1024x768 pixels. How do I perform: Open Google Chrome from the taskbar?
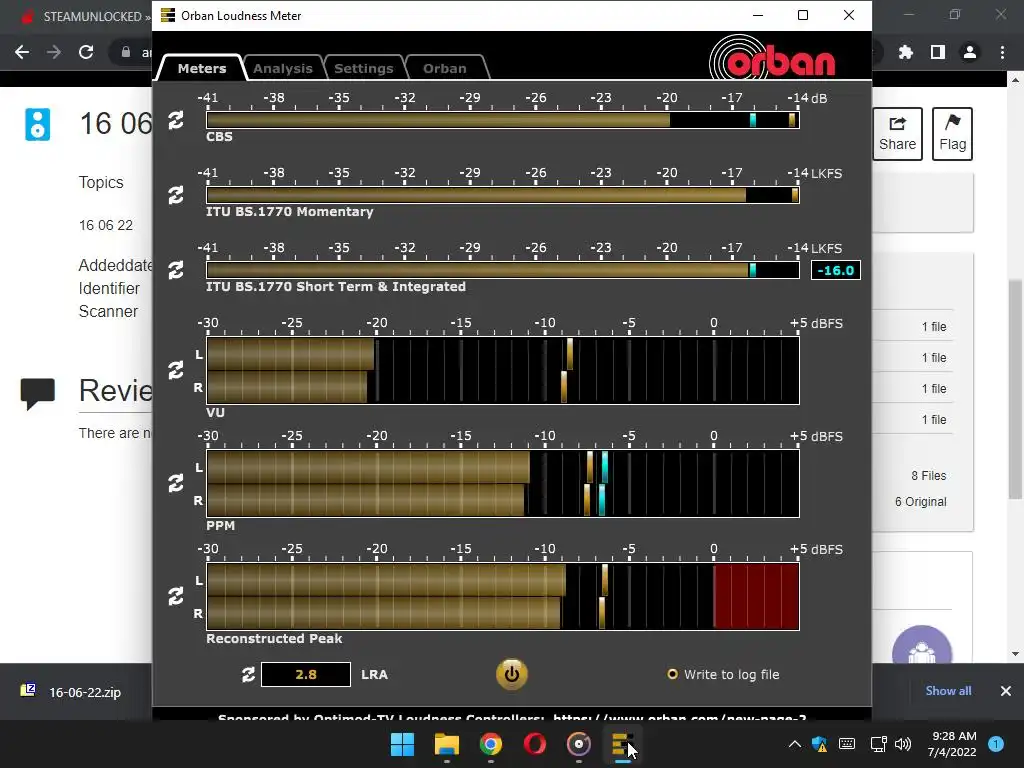tap(490, 744)
